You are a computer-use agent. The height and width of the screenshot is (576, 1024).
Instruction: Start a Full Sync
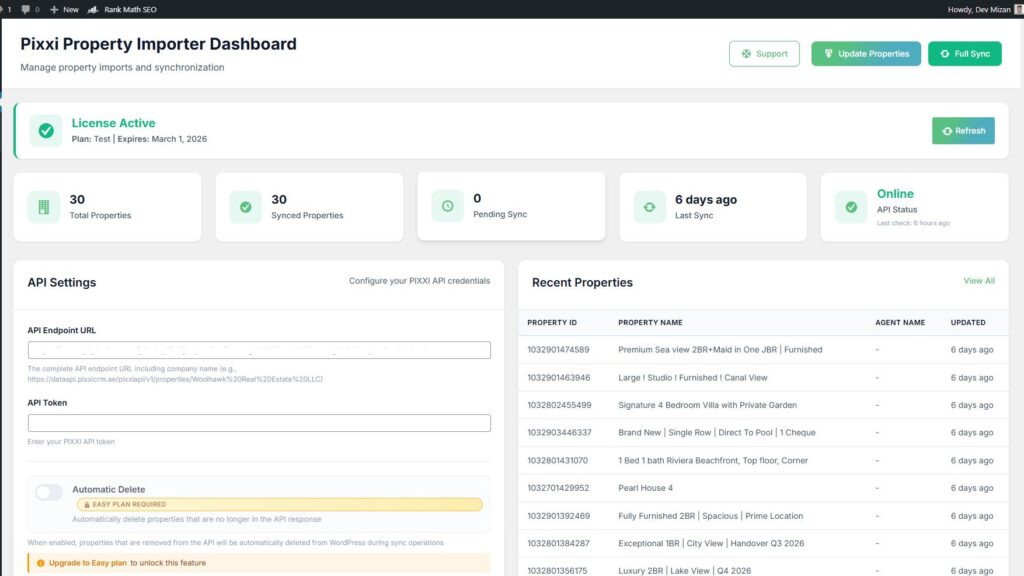point(964,54)
